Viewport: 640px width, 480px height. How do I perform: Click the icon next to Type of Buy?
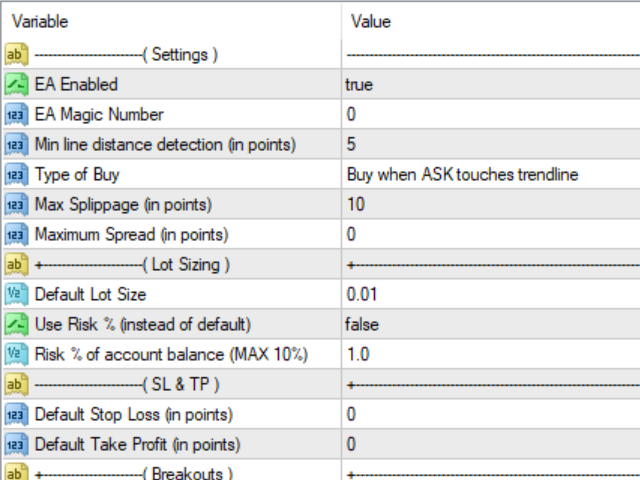[16, 175]
